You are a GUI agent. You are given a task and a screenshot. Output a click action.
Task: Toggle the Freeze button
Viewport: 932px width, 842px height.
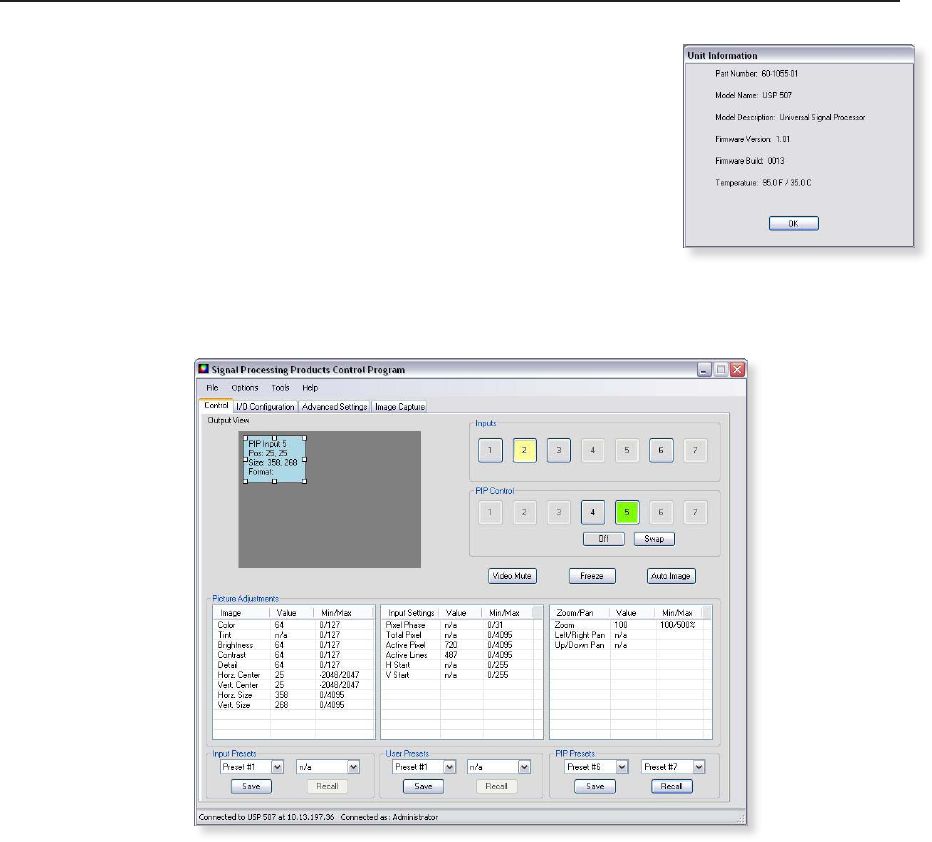tap(591, 576)
